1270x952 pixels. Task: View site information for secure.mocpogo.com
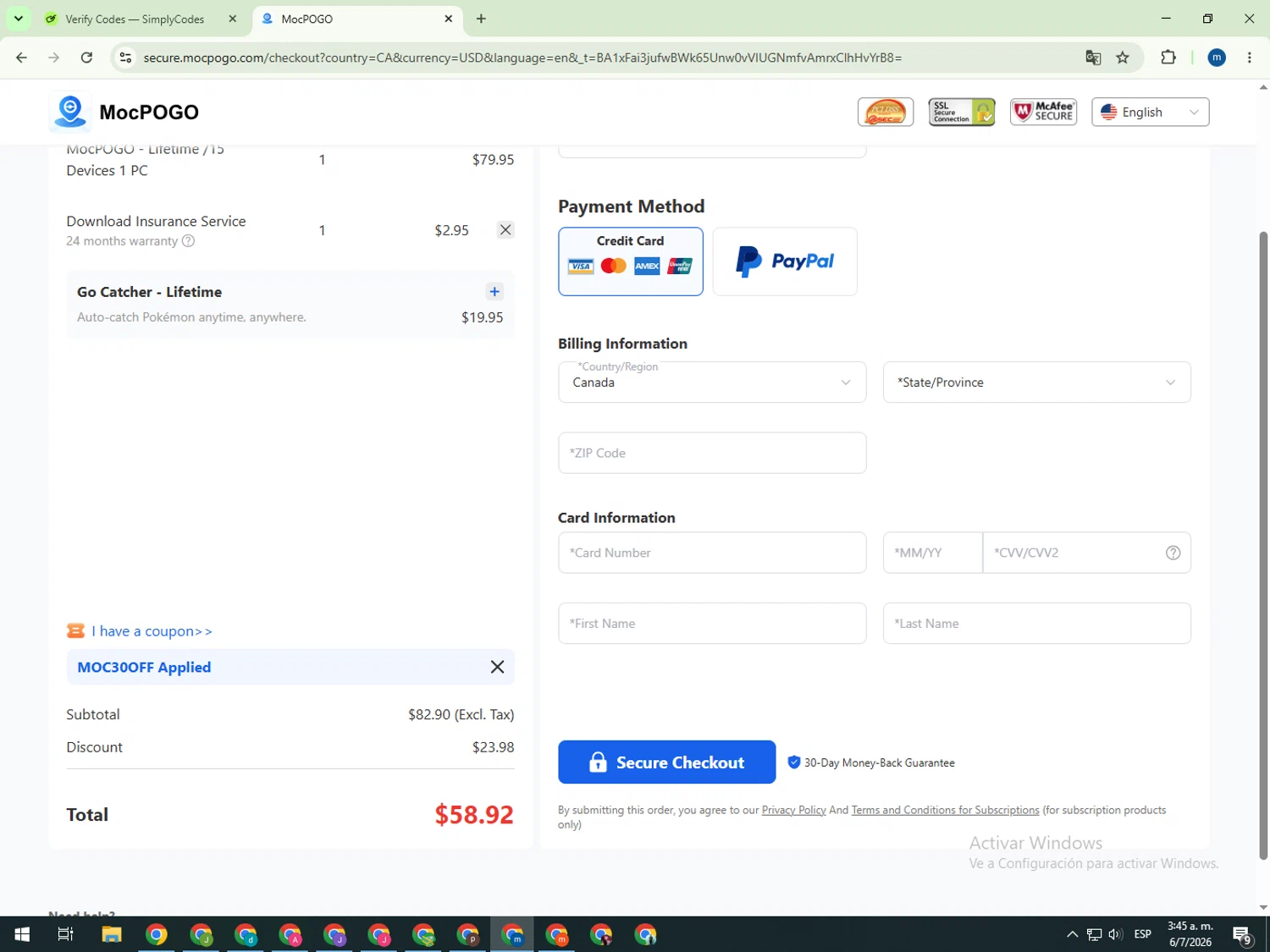tap(125, 58)
